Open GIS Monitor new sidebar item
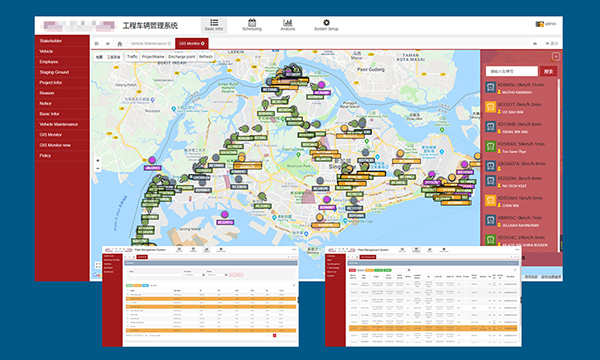The width and height of the screenshot is (600, 360). pyautogui.click(x=55, y=145)
